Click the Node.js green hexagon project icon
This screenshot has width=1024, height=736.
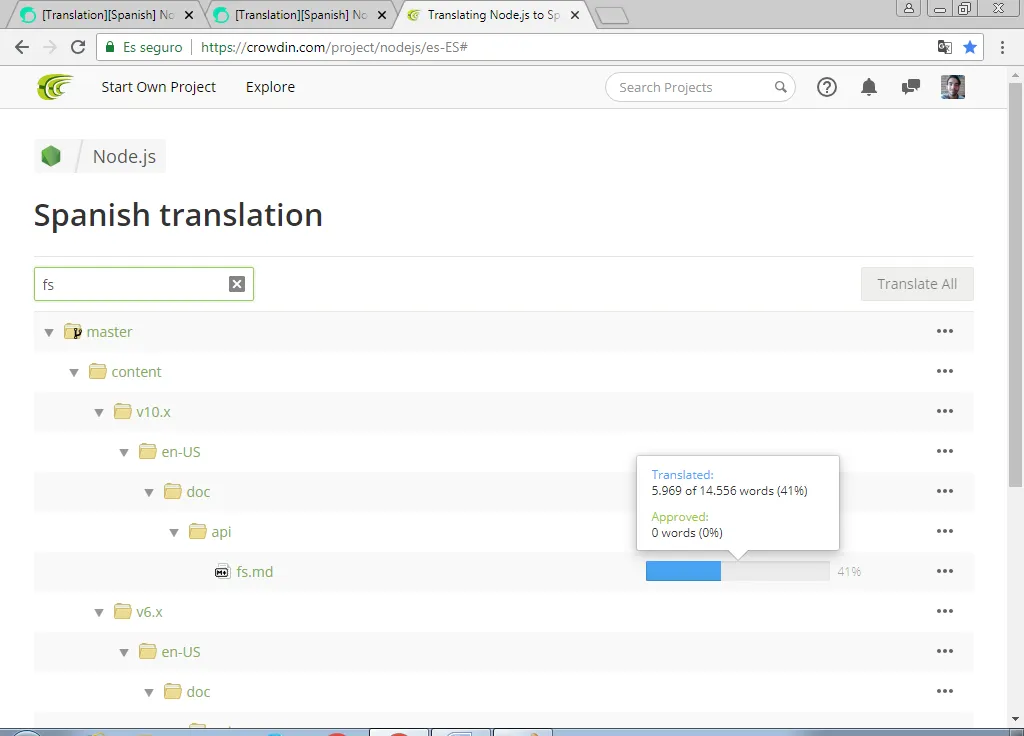(51, 156)
